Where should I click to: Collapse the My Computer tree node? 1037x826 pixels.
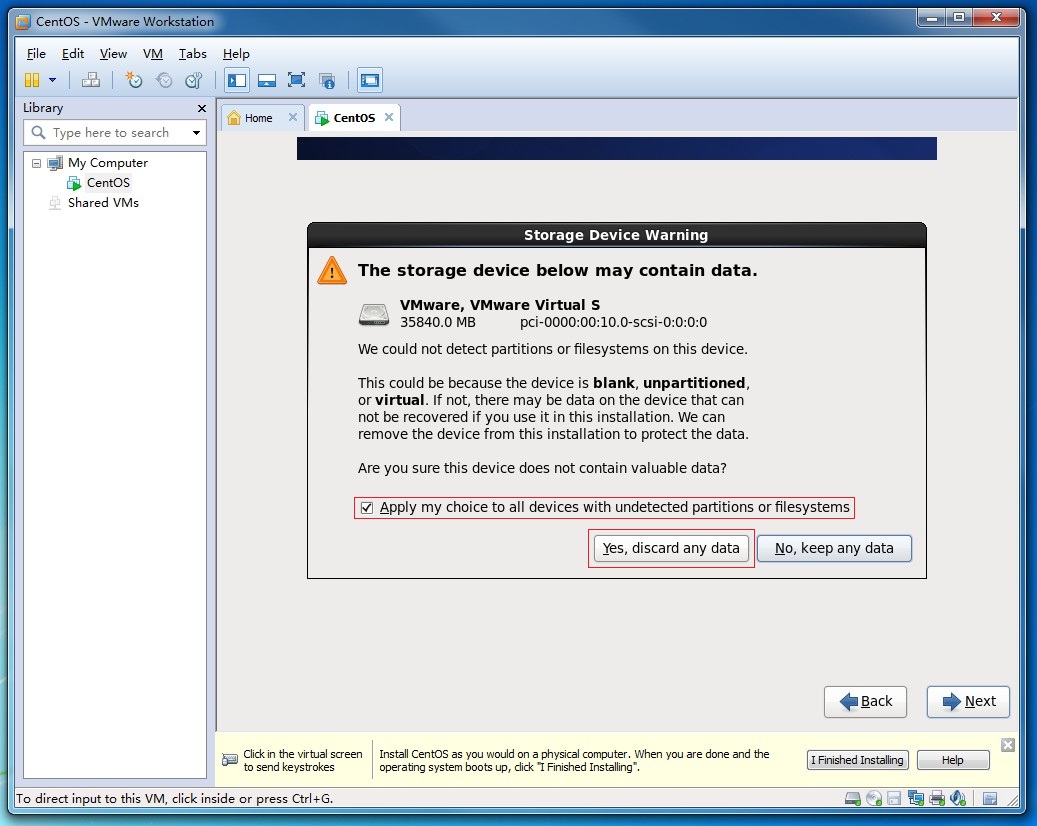[x=37, y=163]
